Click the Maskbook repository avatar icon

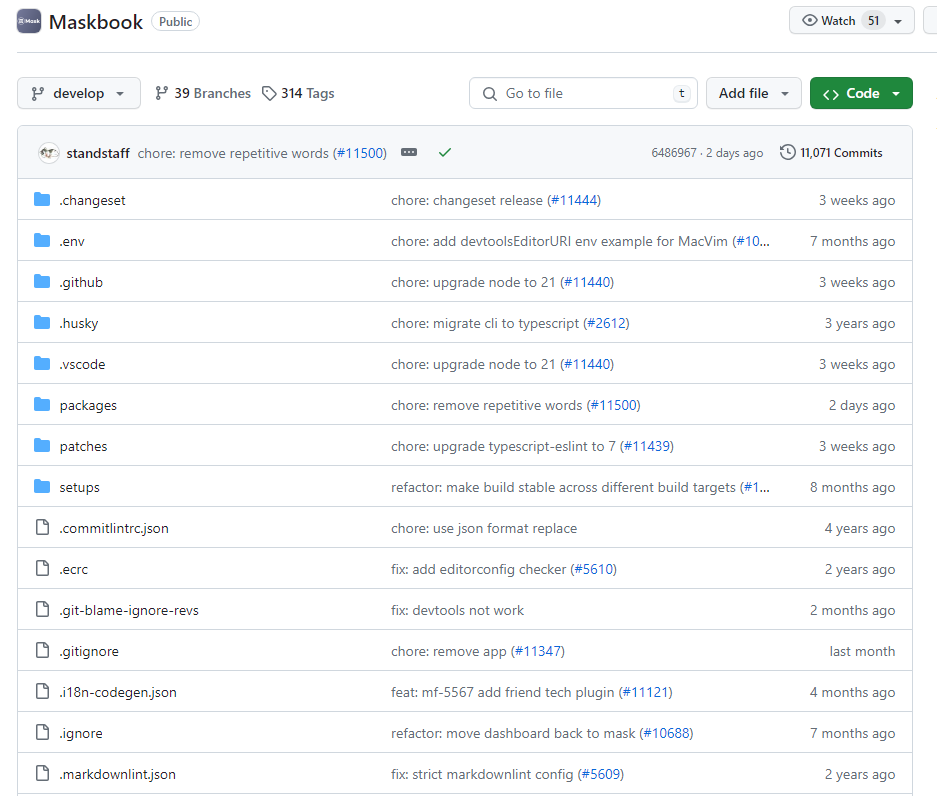pos(28,20)
